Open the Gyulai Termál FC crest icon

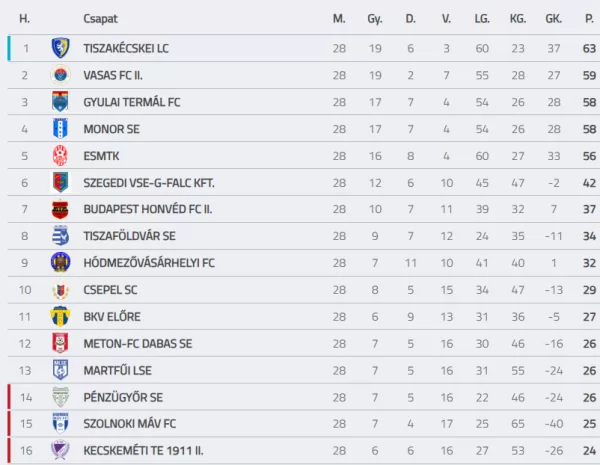(60, 102)
